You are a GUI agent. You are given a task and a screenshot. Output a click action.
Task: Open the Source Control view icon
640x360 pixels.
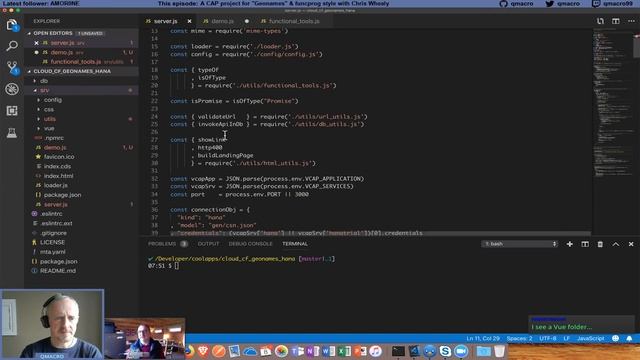12,67
